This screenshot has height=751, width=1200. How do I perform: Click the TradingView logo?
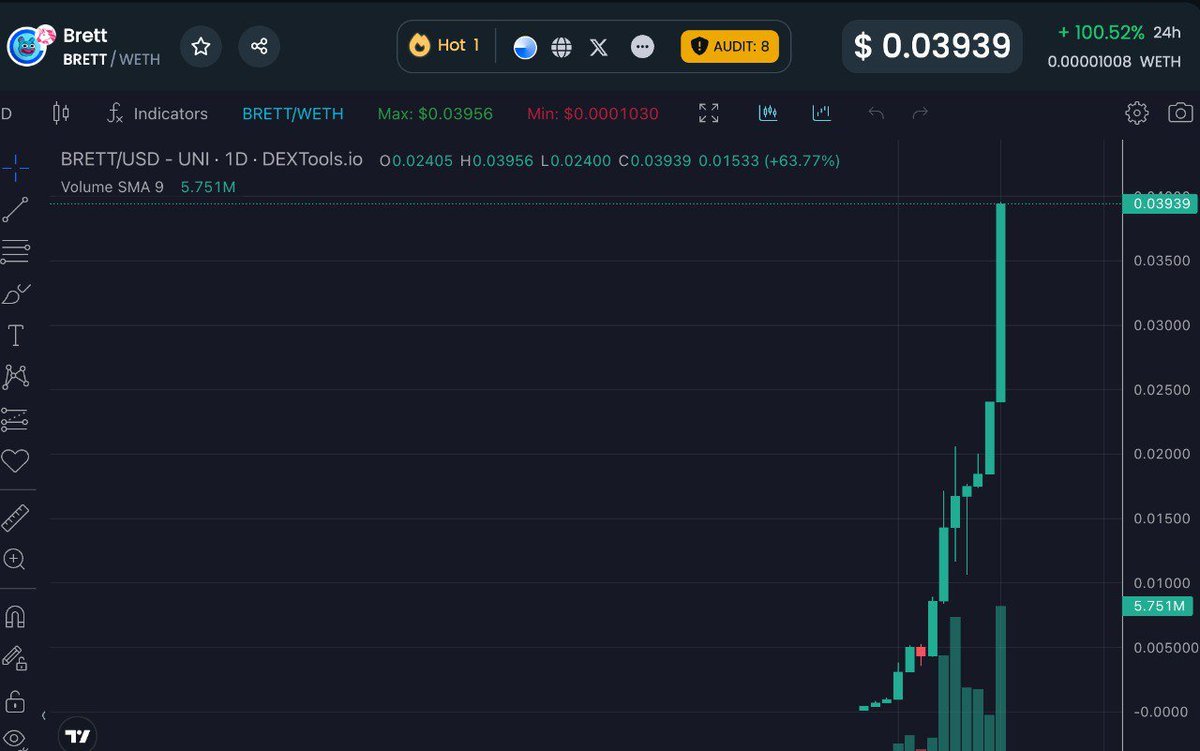[78, 737]
